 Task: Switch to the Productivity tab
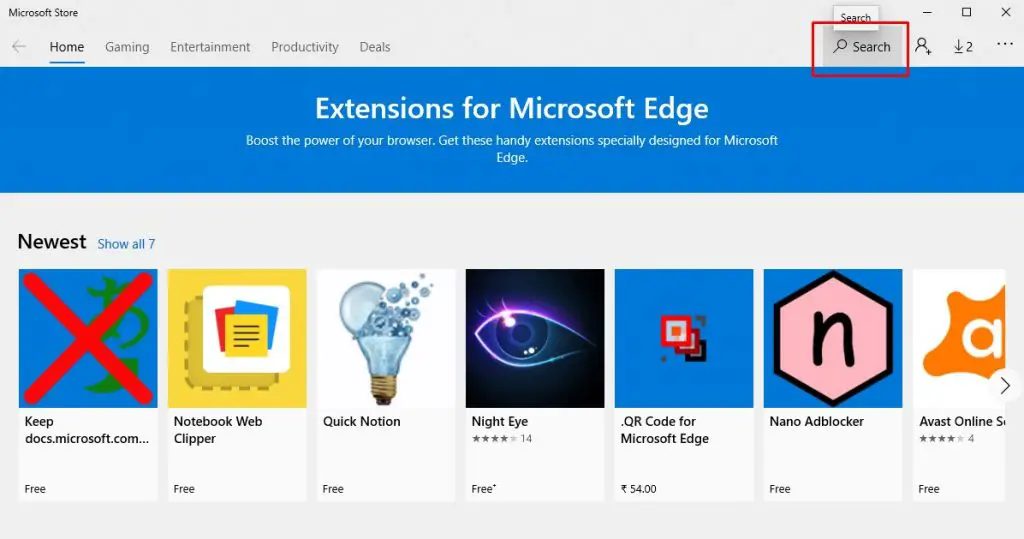pos(305,47)
